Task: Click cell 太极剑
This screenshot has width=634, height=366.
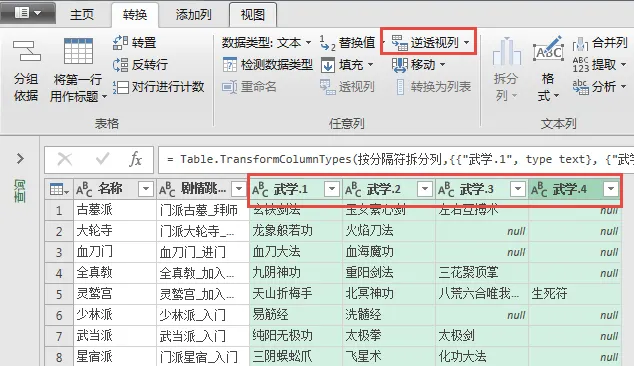Action: pyautogui.click(x=482, y=336)
